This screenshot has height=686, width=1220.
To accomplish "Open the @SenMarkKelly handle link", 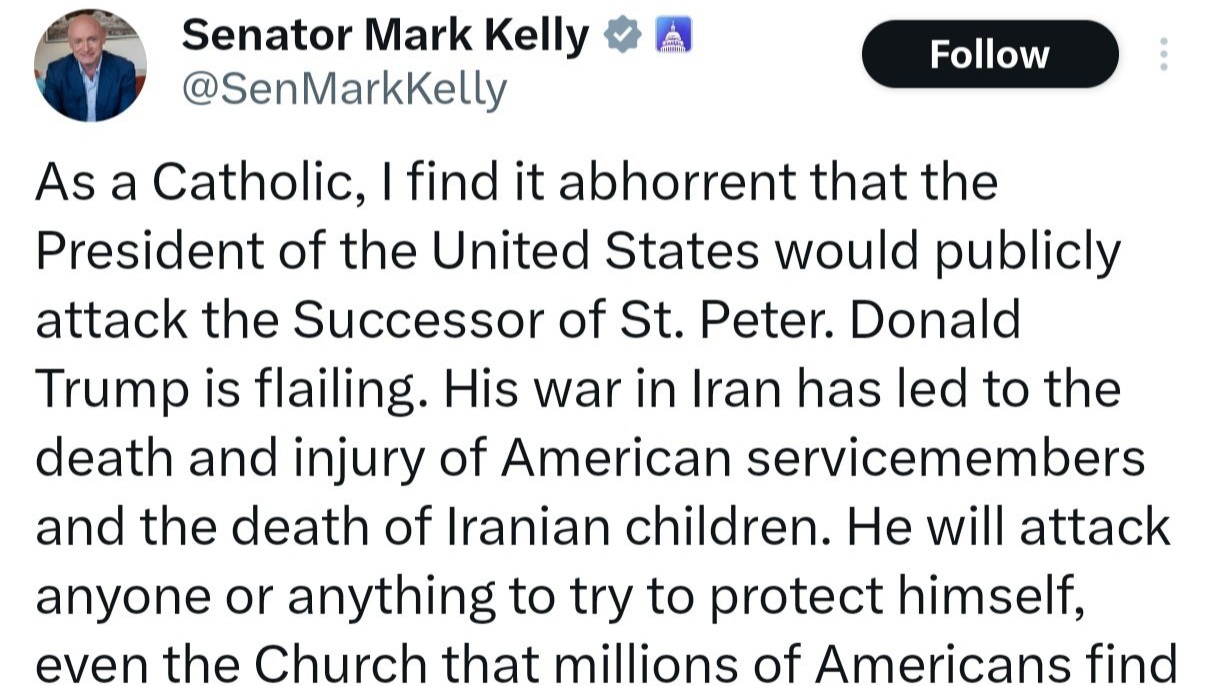I will tap(343, 91).
